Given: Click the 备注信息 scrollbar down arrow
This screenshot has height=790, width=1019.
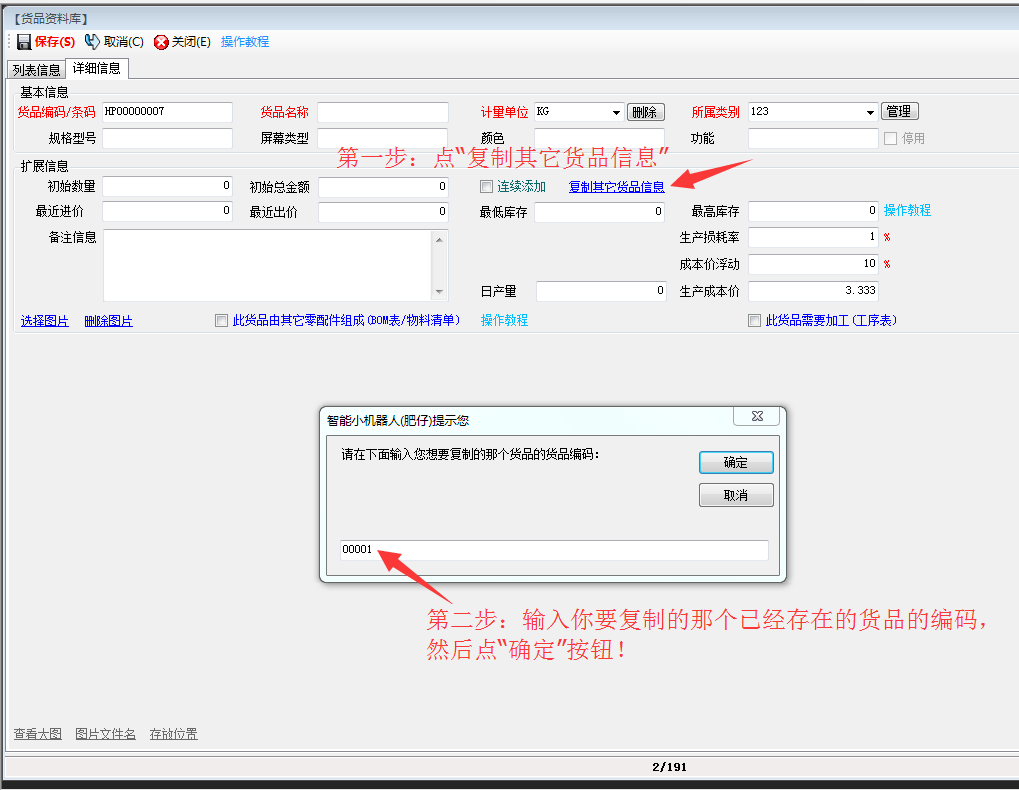Looking at the screenshot, I should pos(439,292).
